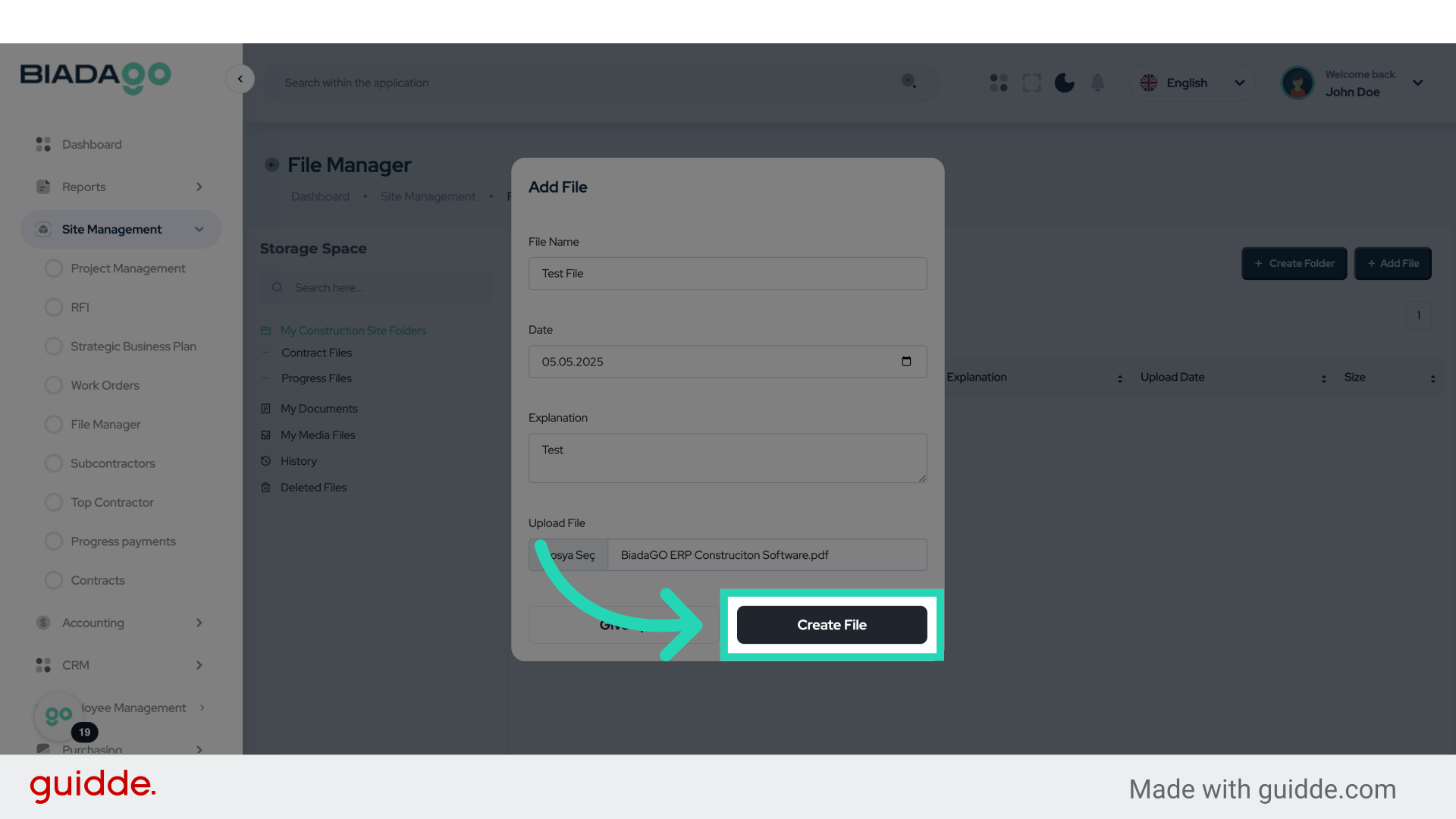This screenshot has height=819, width=1456.
Task: Click the Create File button
Action: coord(831,625)
